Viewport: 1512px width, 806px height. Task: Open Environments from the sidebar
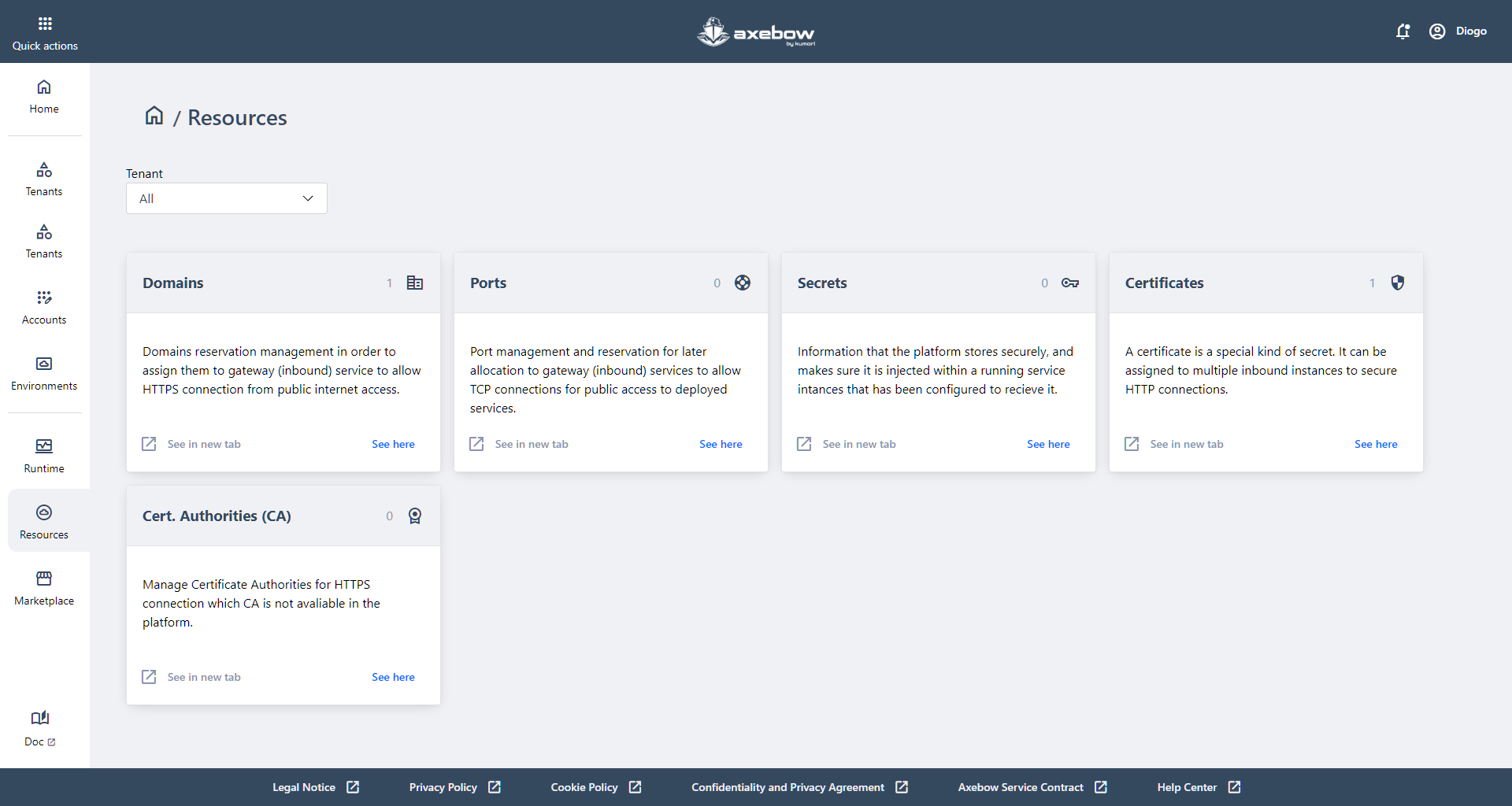pyautogui.click(x=44, y=373)
